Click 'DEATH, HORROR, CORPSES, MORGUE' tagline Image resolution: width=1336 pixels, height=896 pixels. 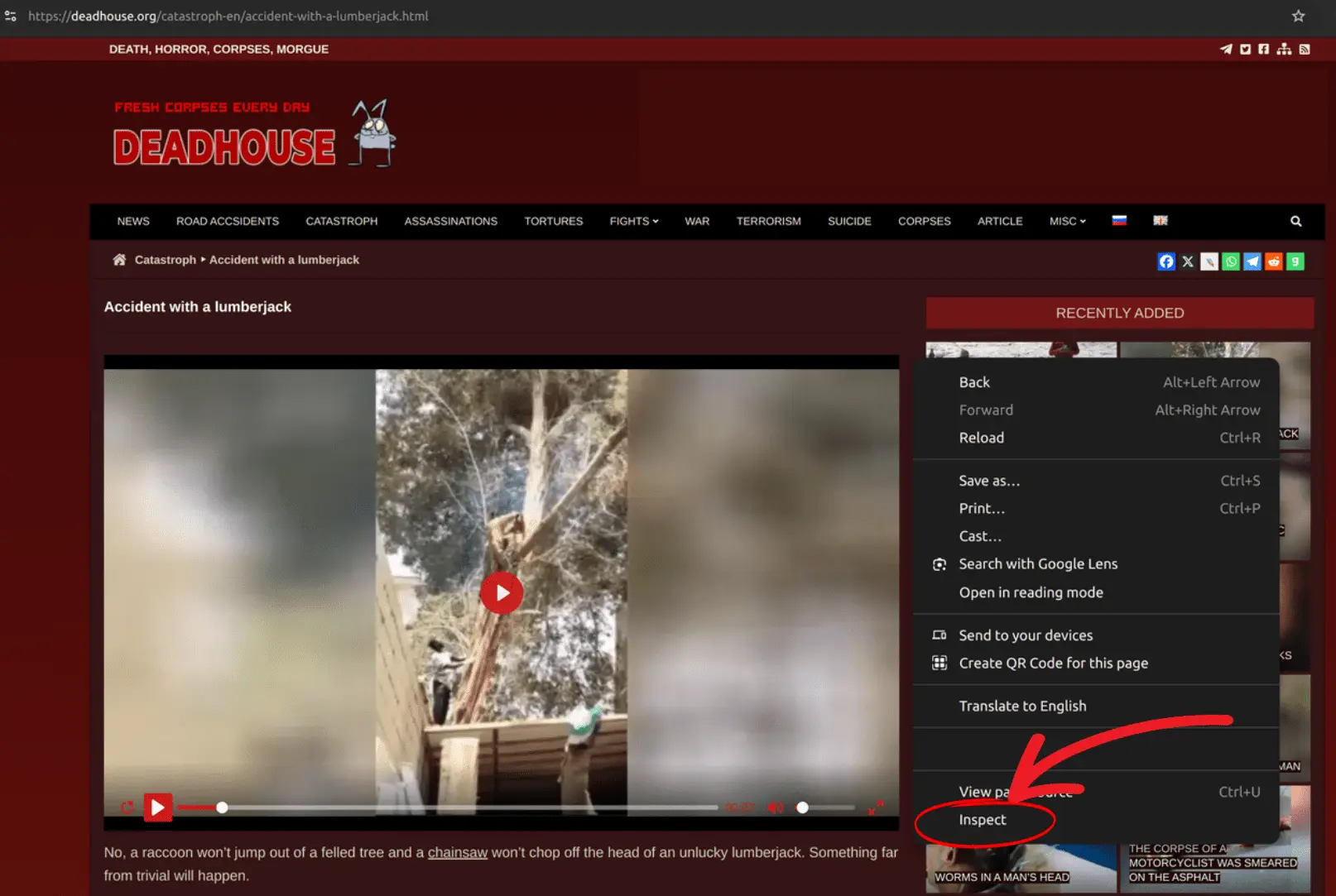219,50
